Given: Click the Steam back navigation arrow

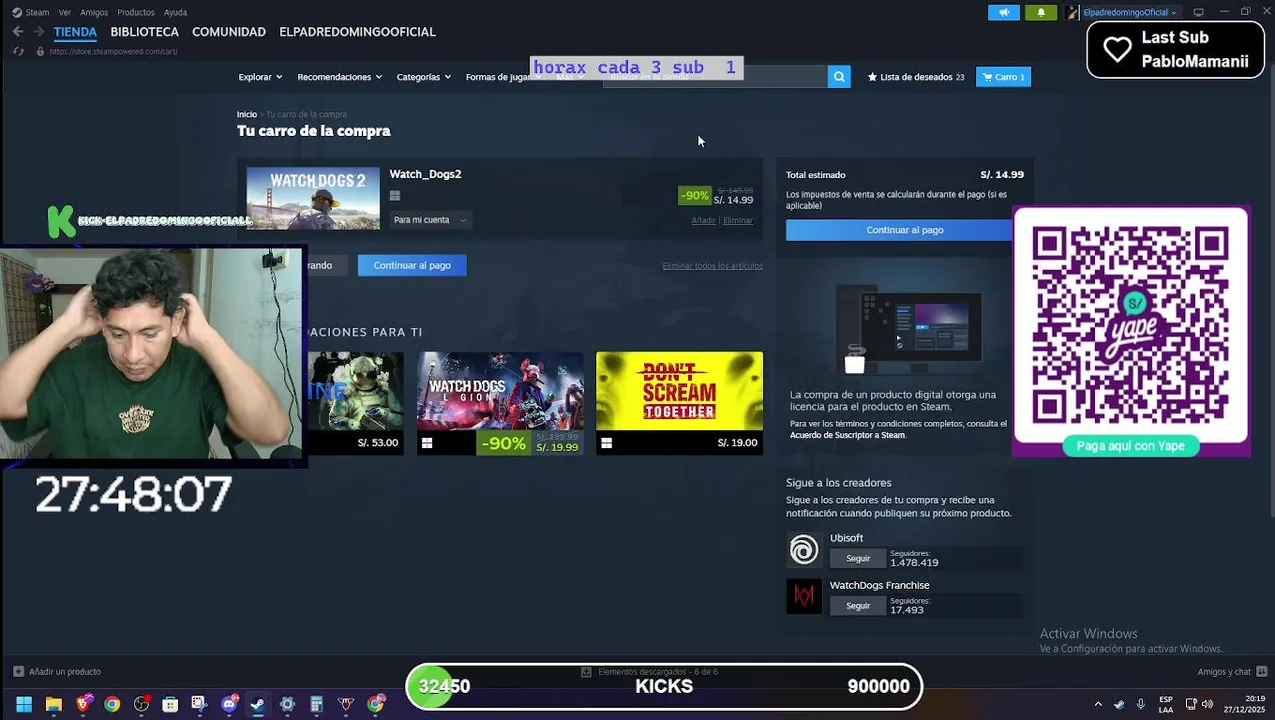Looking at the screenshot, I should click(x=18, y=32).
